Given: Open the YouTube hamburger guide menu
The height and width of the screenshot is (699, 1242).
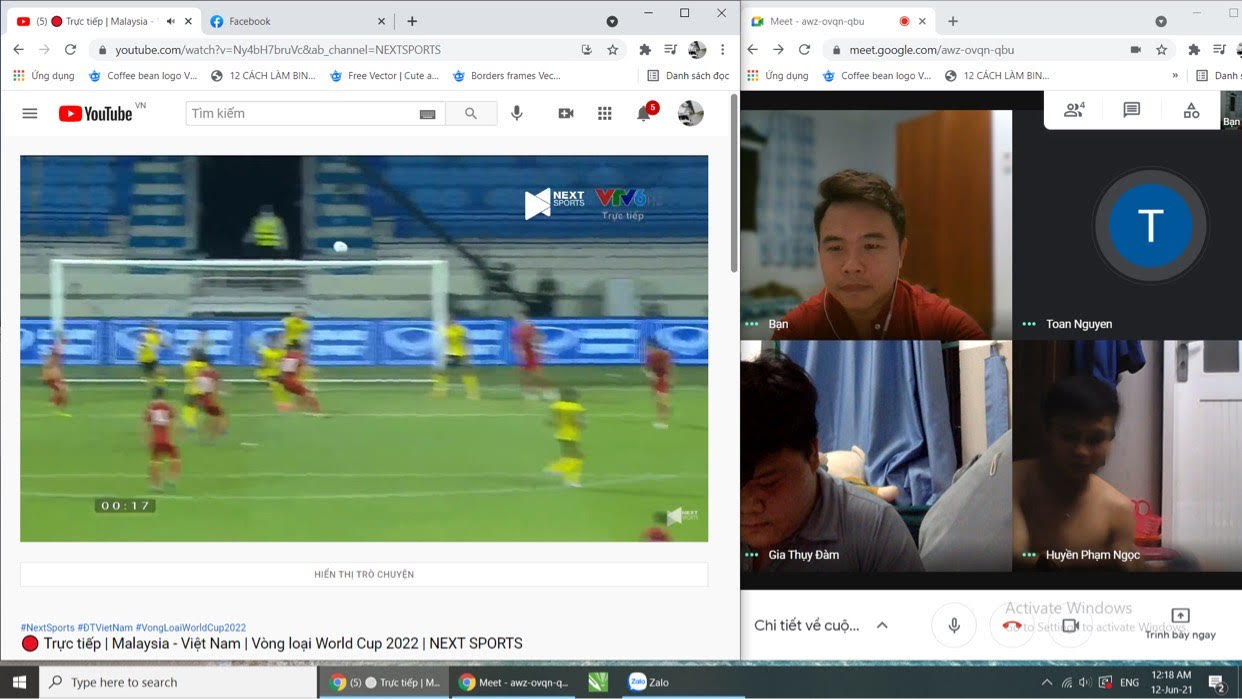Looking at the screenshot, I should click(x=30, y=114).
